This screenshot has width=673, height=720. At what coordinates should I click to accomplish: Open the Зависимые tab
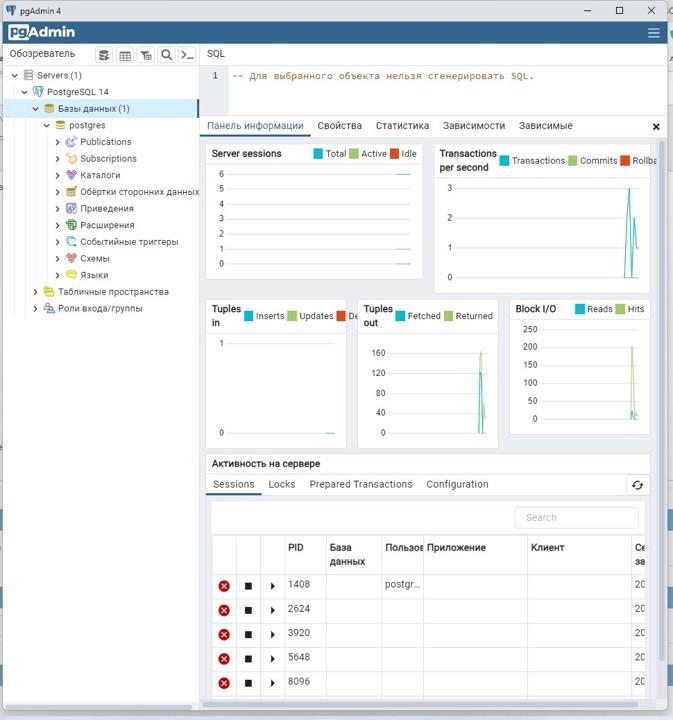(x=546, y=126)
